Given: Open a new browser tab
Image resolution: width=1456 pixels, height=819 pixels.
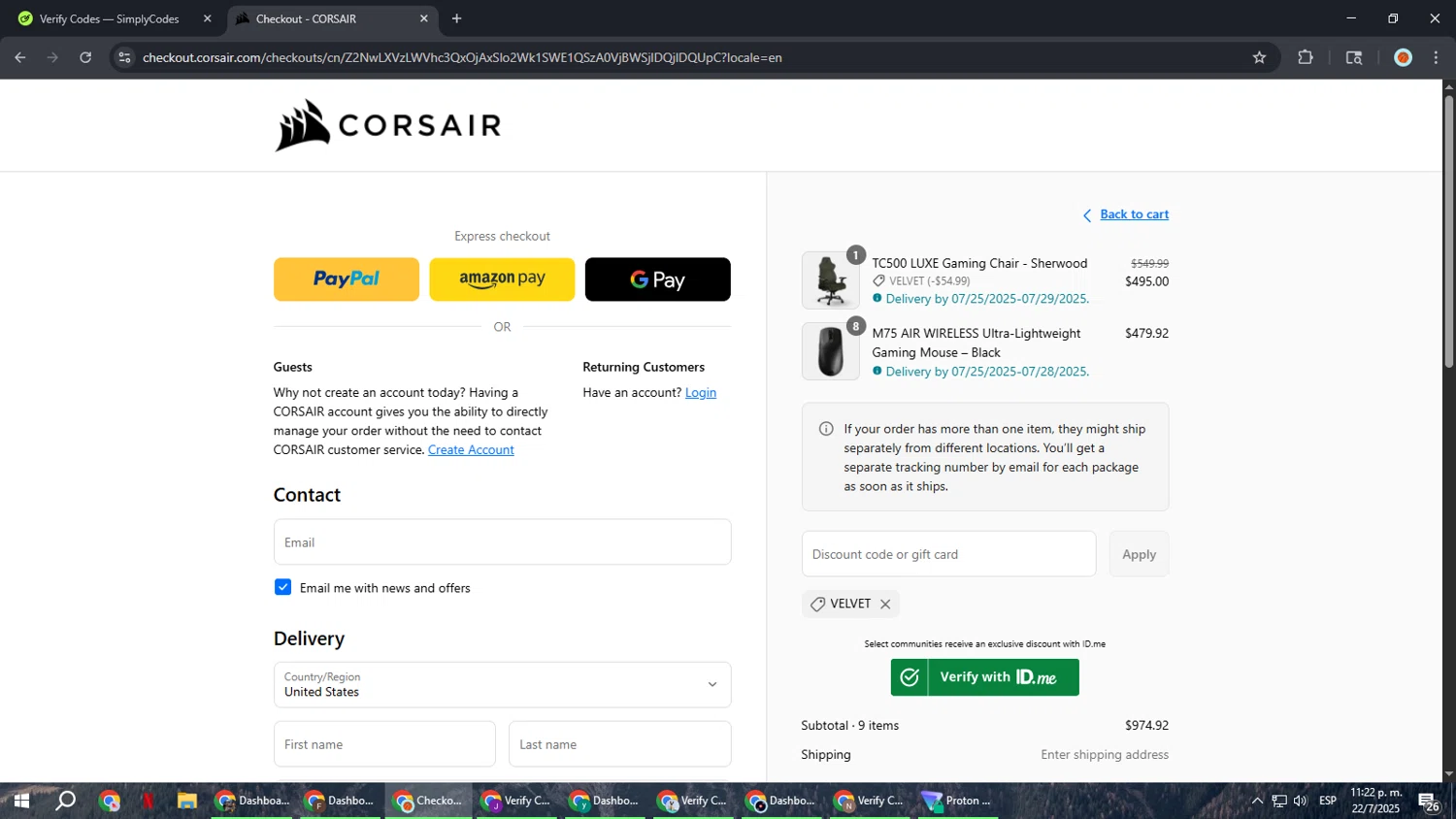Looking at the screenshot, I should [456, 18].
